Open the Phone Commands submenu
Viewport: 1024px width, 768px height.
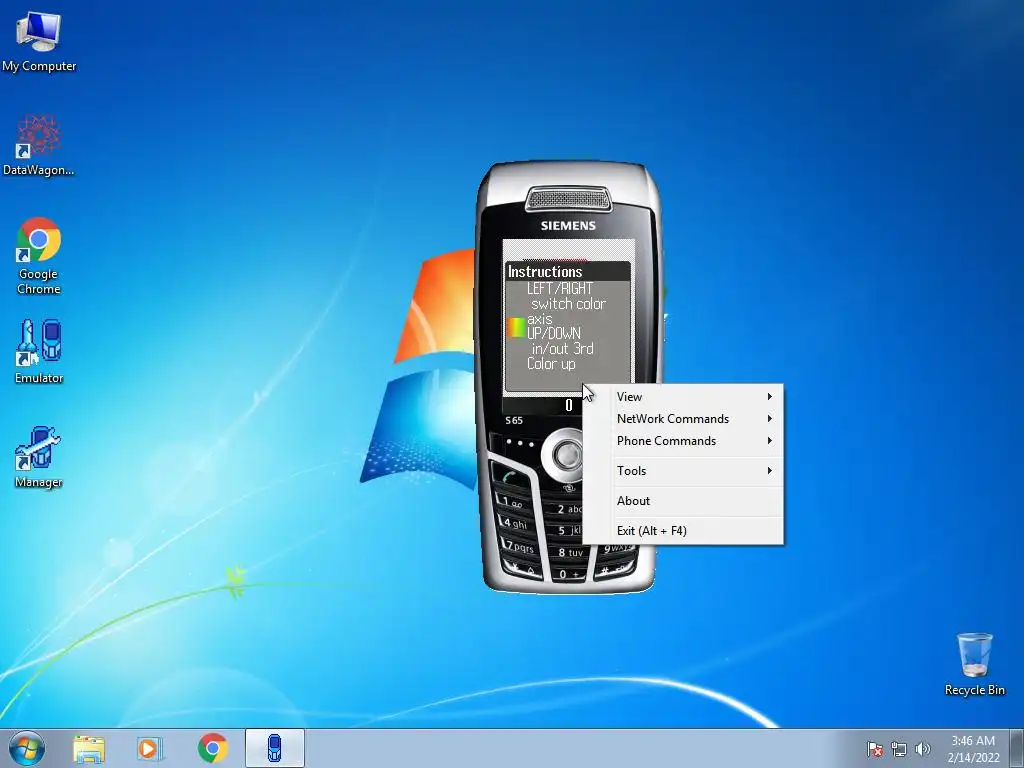pyautogui.click(x=683, y=441)
